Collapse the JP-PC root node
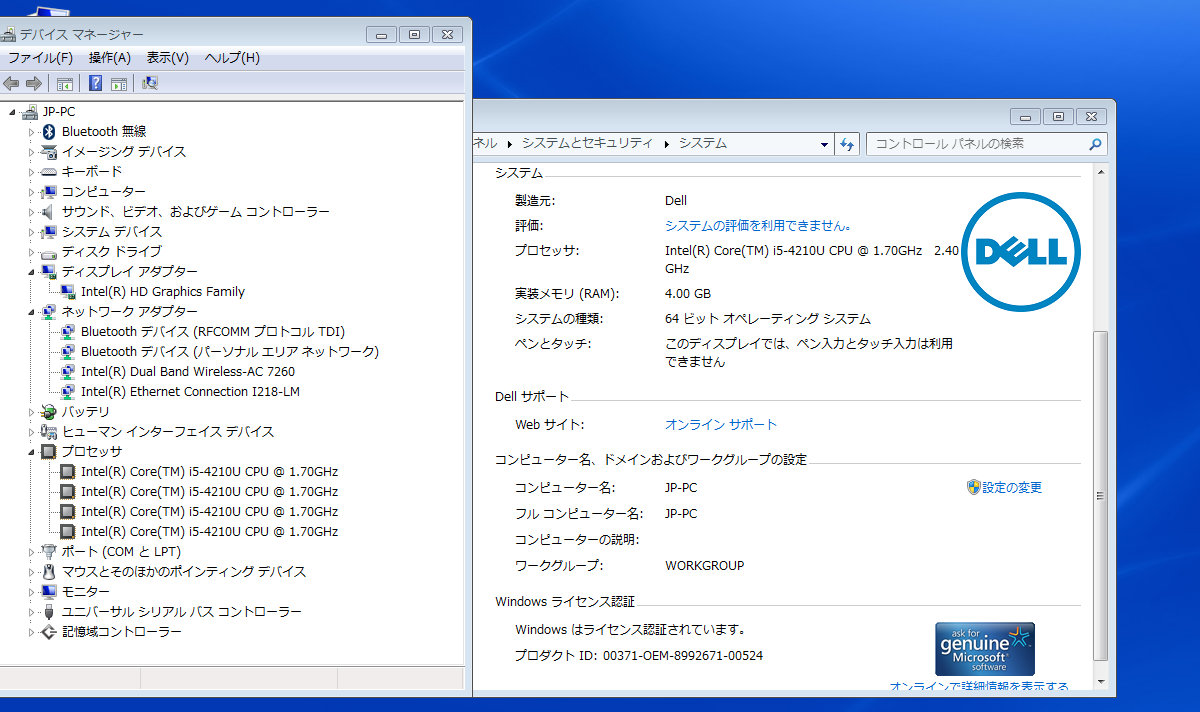The image size is (1200, 712). [x=12, y=112]
